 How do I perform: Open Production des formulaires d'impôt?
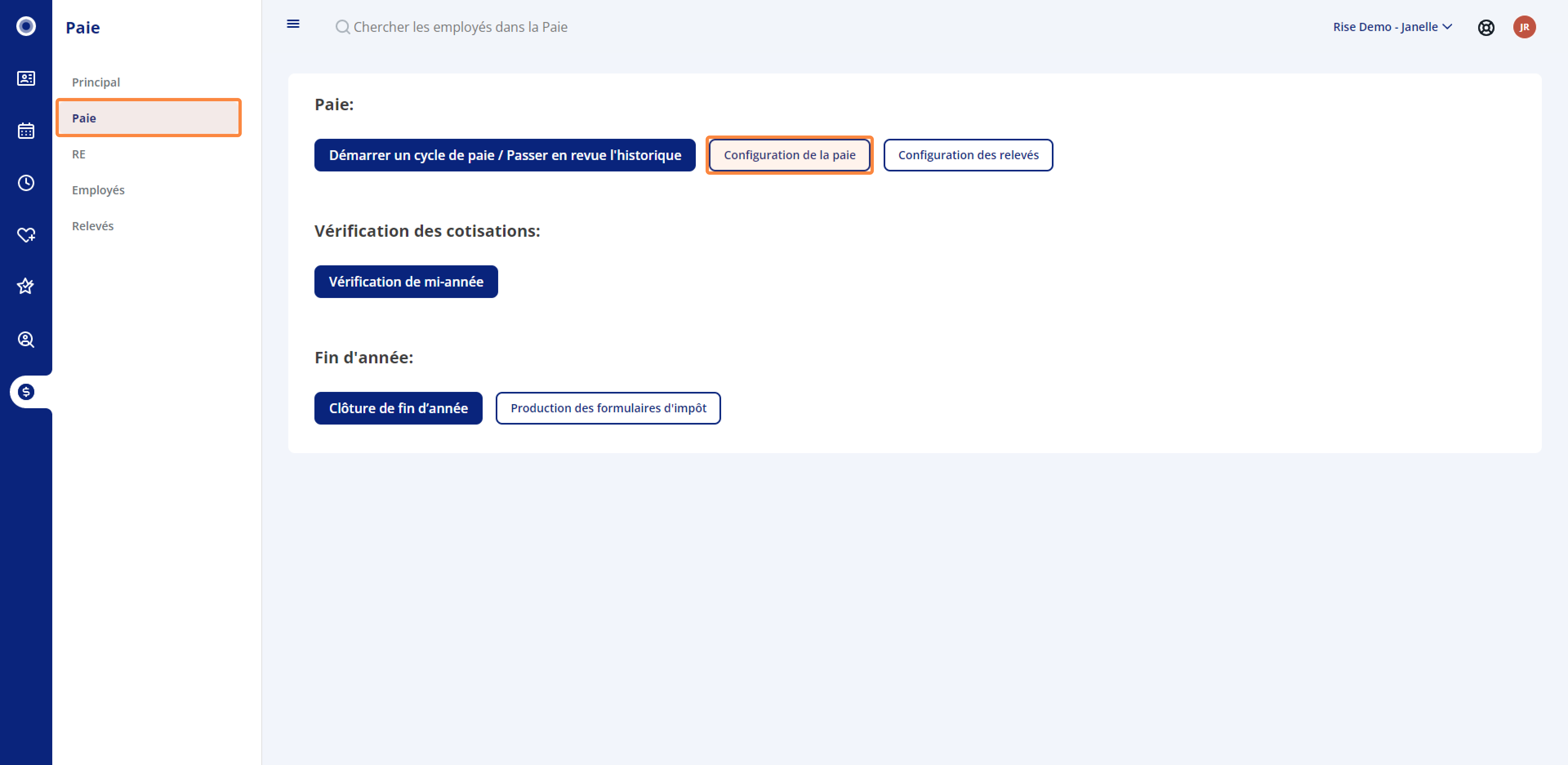pos(608,408)
